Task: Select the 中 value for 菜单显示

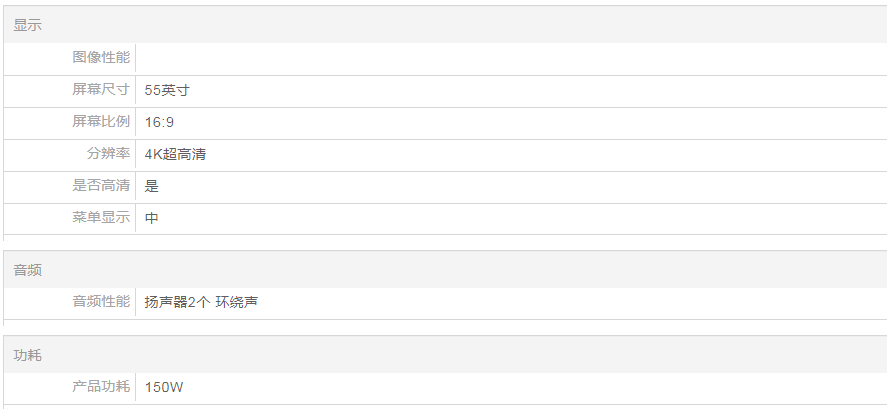Action: pos(152,218)
